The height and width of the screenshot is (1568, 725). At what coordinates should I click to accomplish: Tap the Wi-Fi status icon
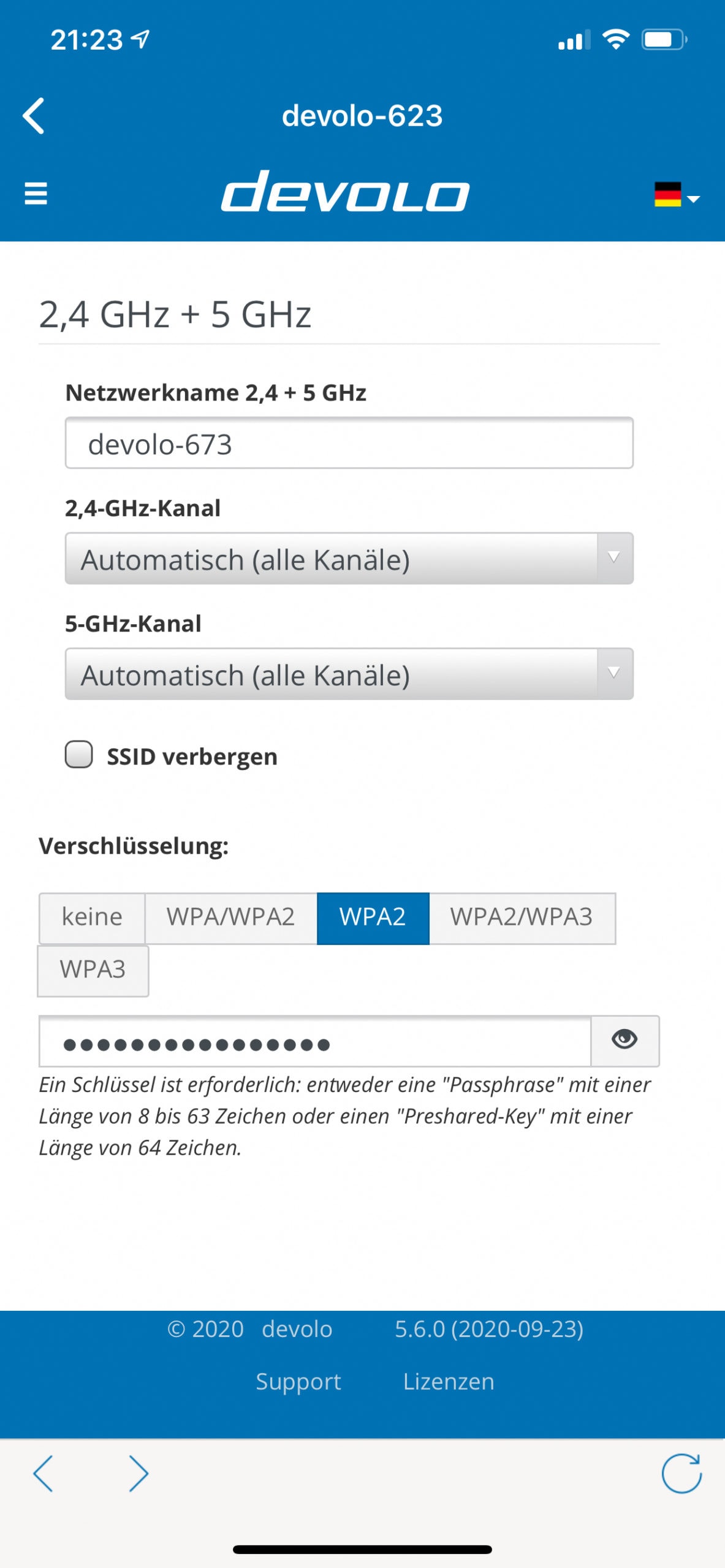coord(616,39)
